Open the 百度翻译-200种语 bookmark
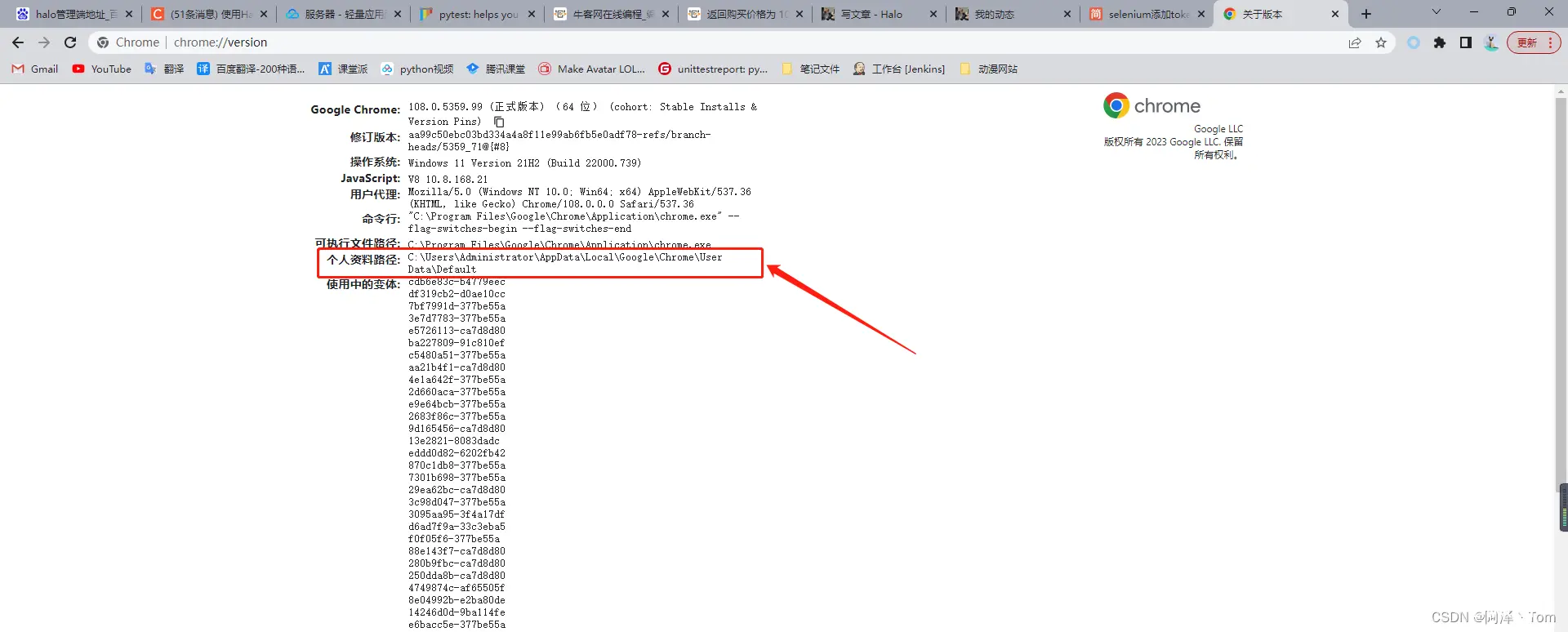The width and height of the screenshot is (1568, 632). (x=251, y=69)
